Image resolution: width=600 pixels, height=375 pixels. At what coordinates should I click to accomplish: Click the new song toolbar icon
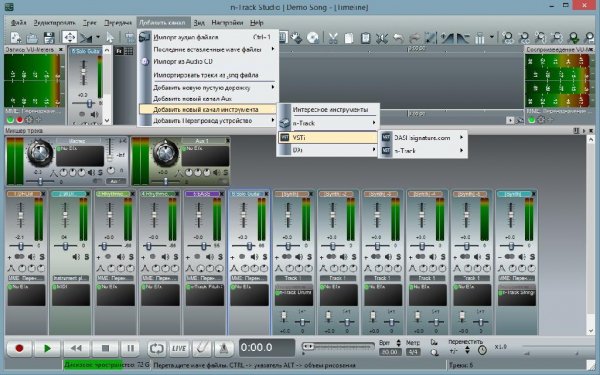[15, 38]
